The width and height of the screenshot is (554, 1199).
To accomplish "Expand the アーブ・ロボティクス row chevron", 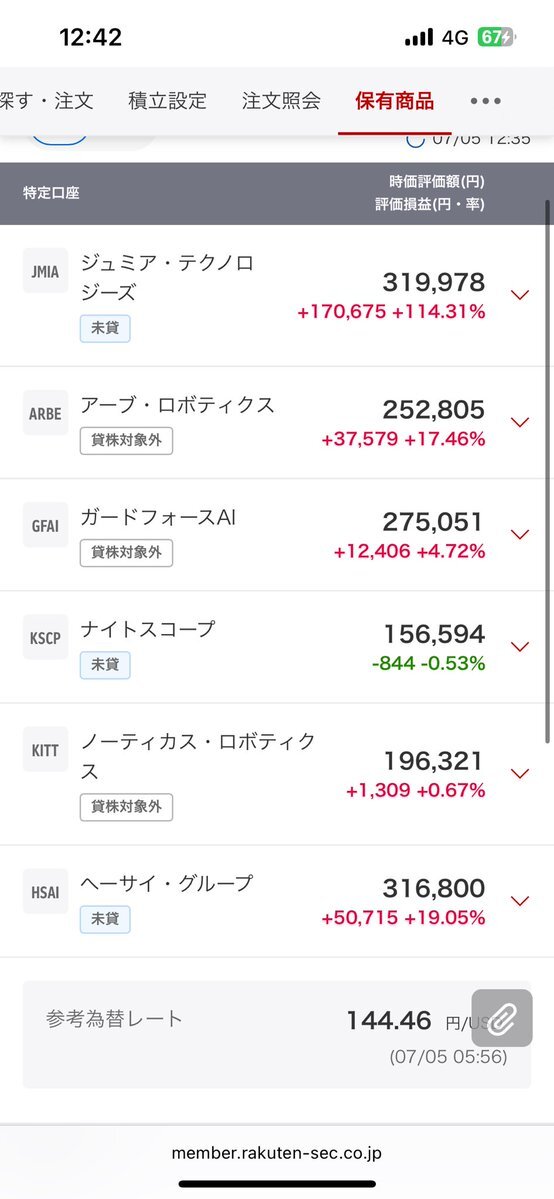I will (x=520, y=422).
